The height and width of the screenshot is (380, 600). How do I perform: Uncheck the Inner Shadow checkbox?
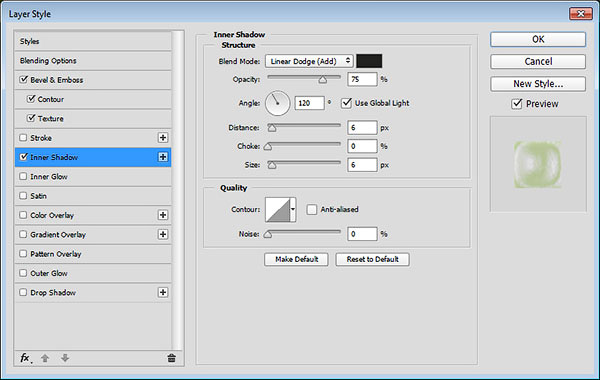click(24, 157)
